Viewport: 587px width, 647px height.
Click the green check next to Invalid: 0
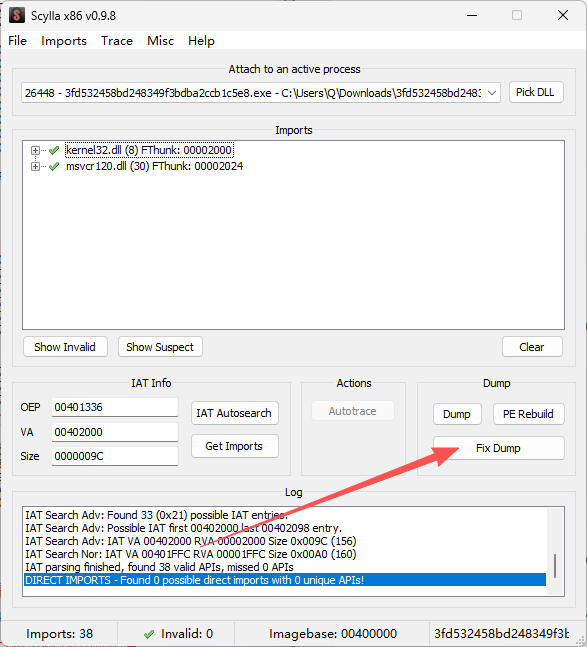149,634
